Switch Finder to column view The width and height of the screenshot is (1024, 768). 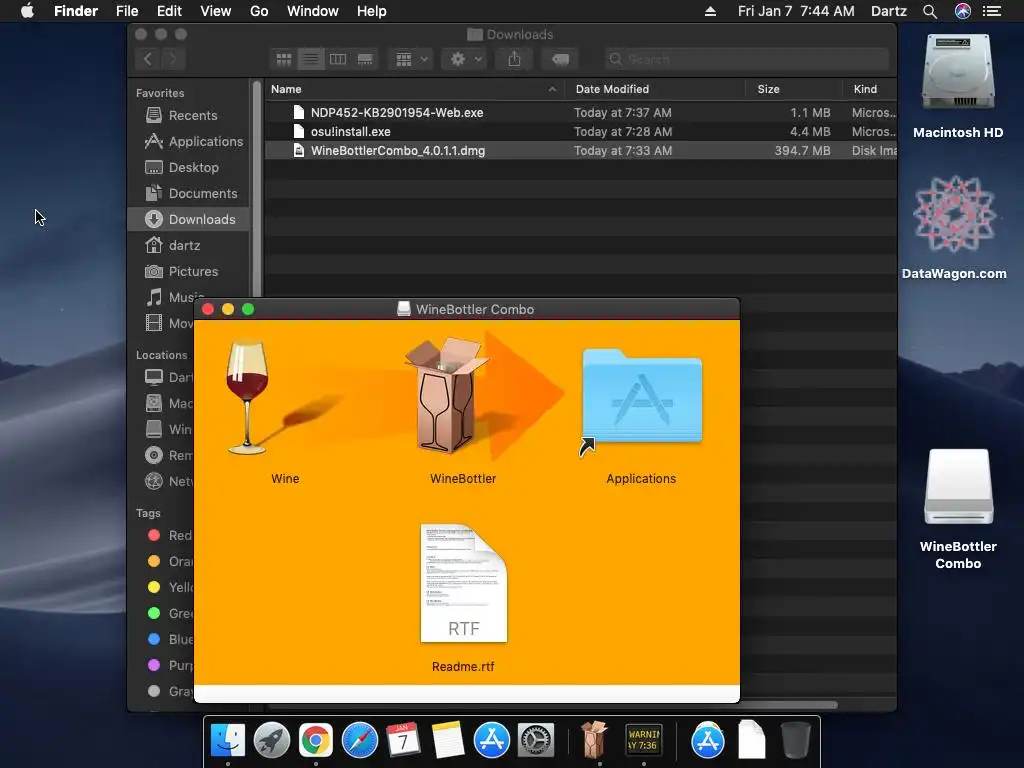(x=338, y=59)
